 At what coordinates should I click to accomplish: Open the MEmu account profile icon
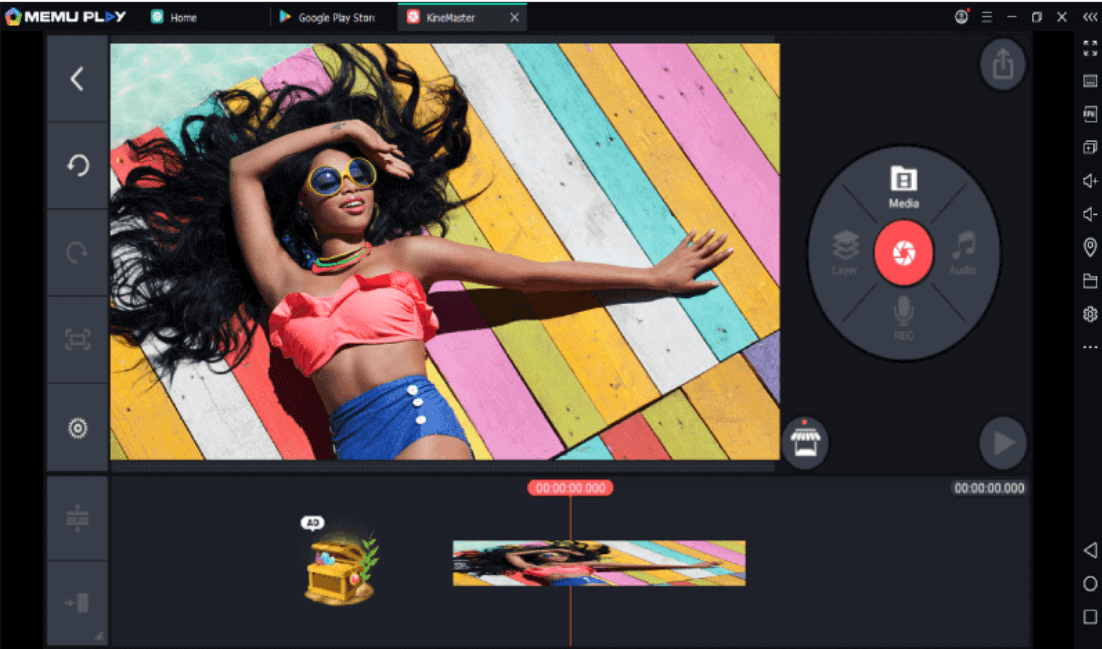tap(961, 17)
